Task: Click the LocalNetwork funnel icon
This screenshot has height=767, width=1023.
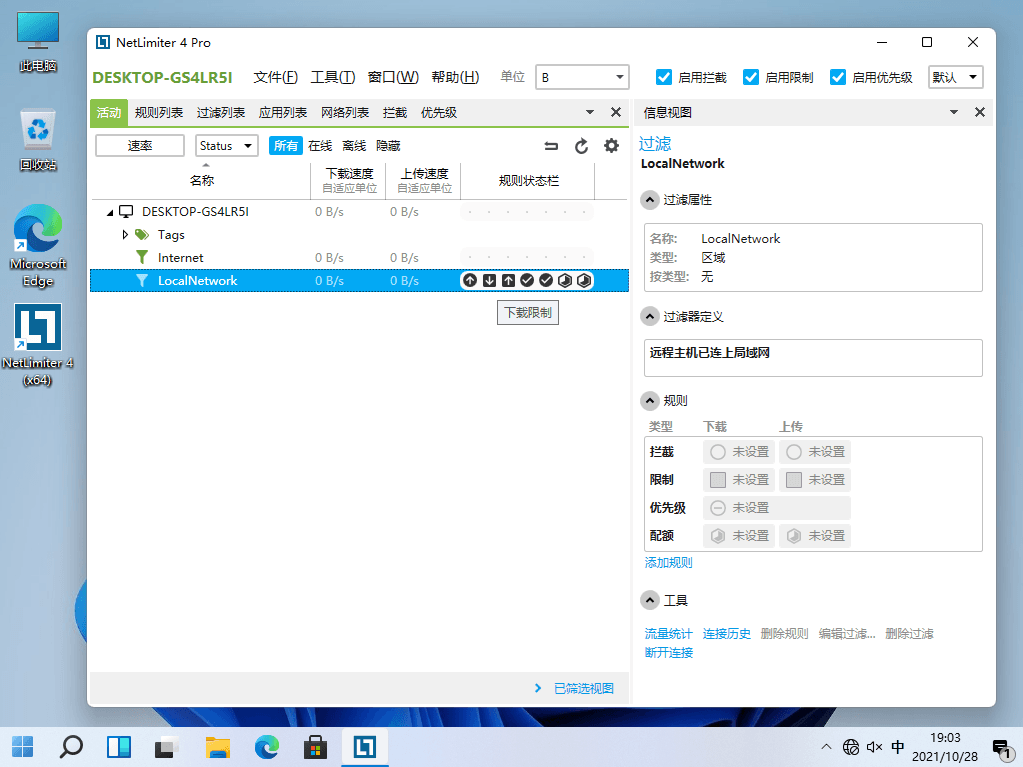Action: (x=142, y=280)
